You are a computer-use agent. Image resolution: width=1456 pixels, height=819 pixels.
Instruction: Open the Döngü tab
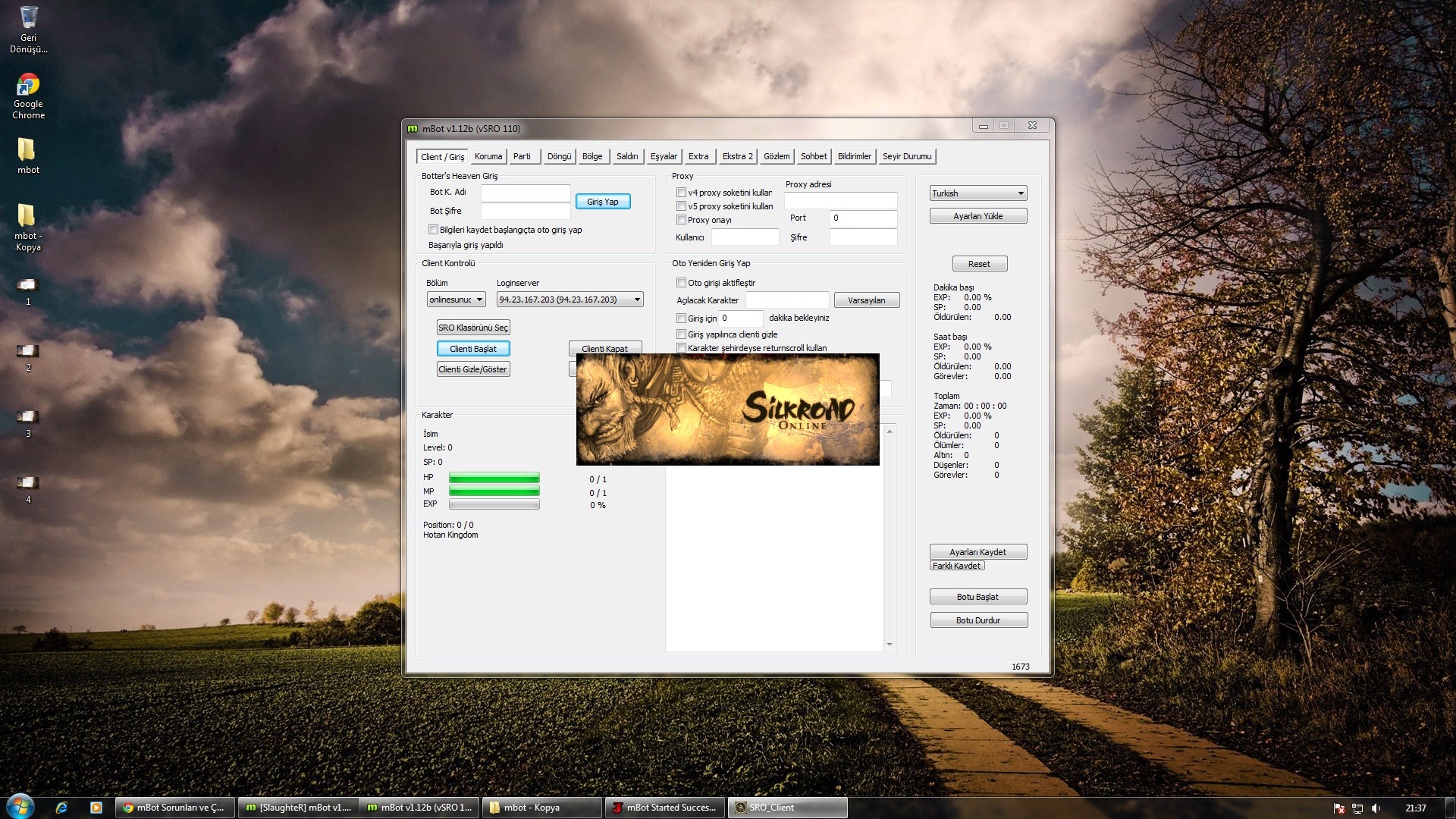click(559, 157)
